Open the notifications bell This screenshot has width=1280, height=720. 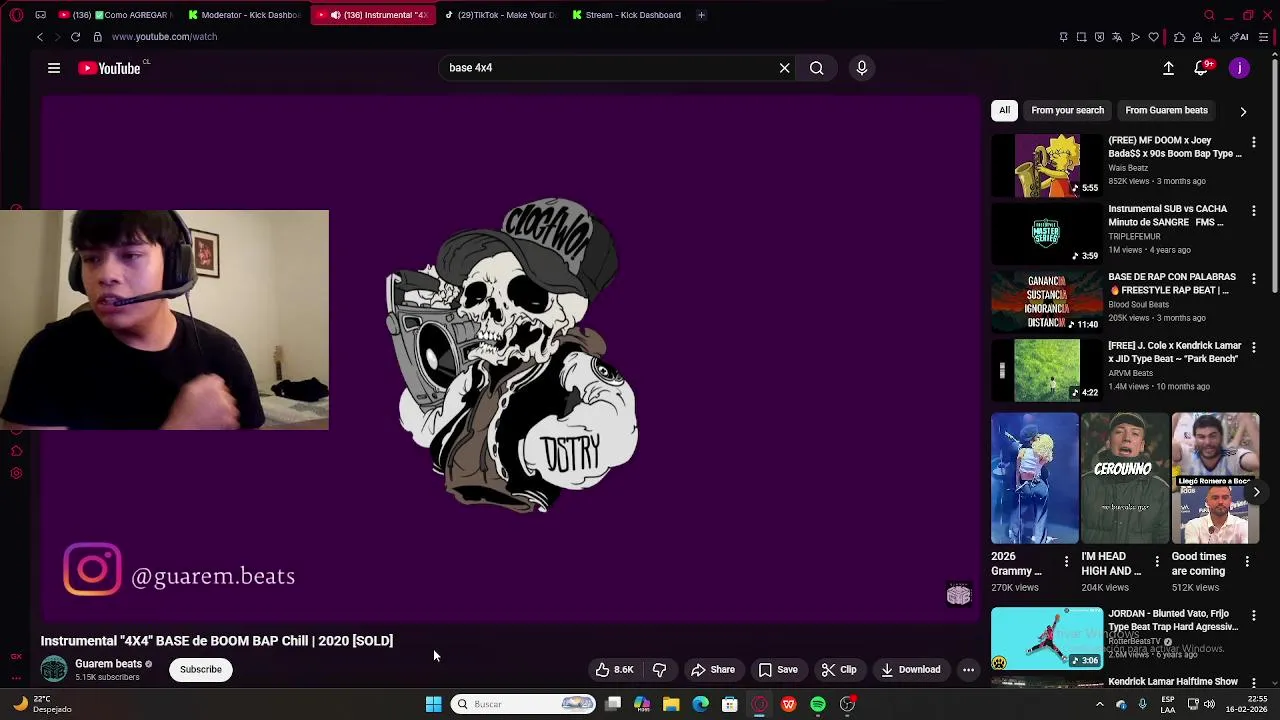(x=1201, y=68)
